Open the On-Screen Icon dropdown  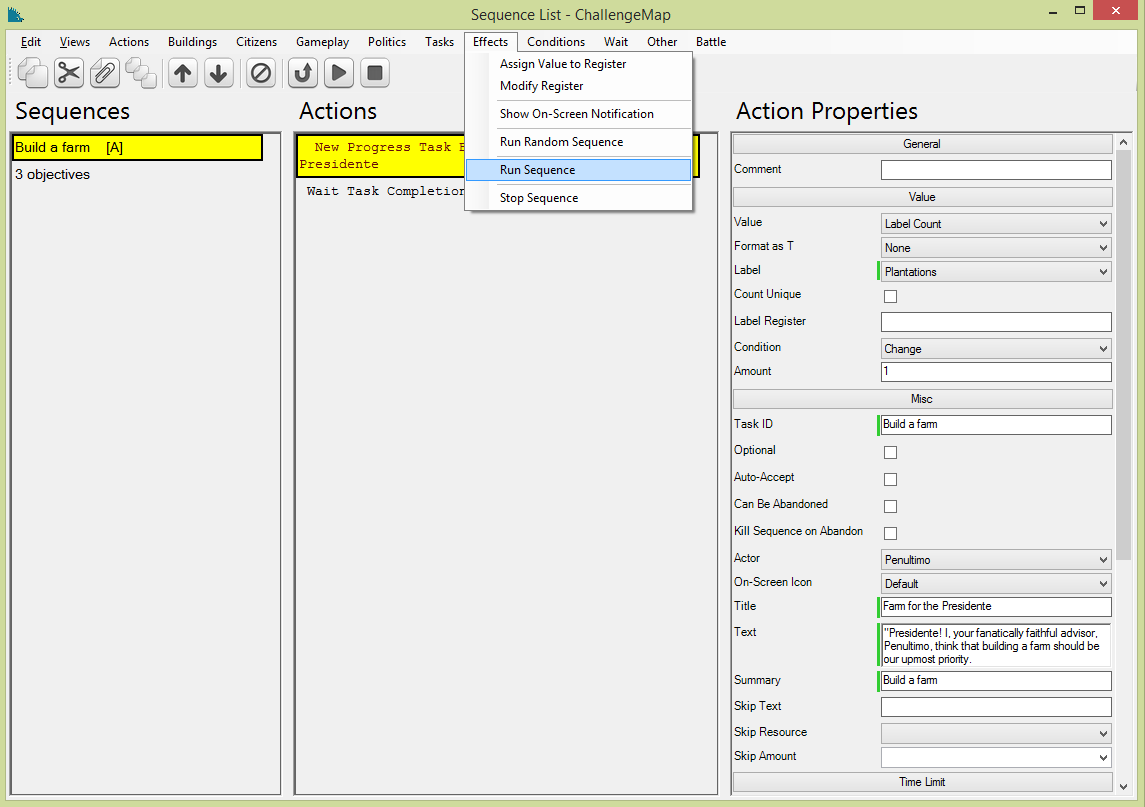(996, 584)
